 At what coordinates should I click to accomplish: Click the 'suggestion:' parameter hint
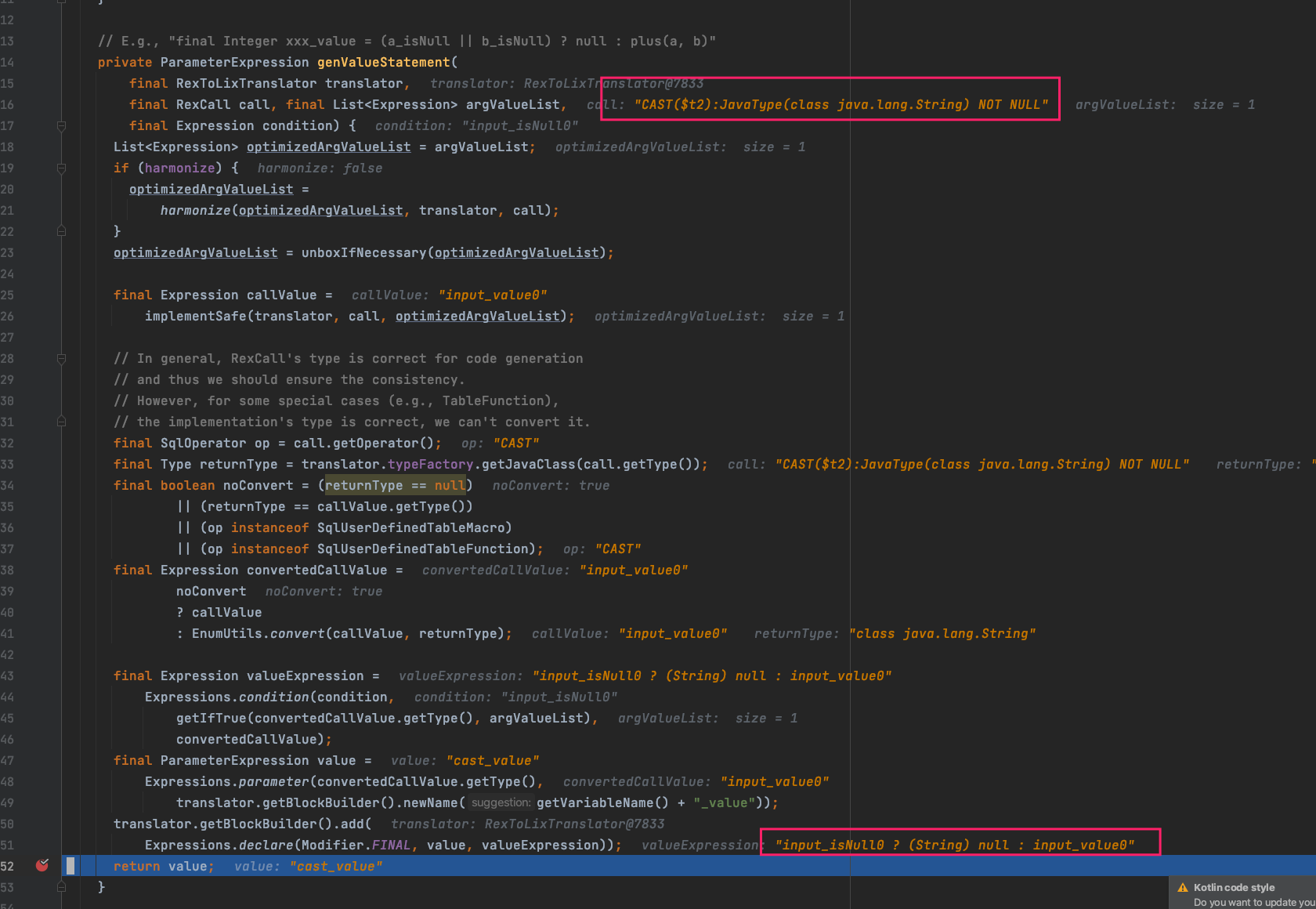[x=501, y=802]
